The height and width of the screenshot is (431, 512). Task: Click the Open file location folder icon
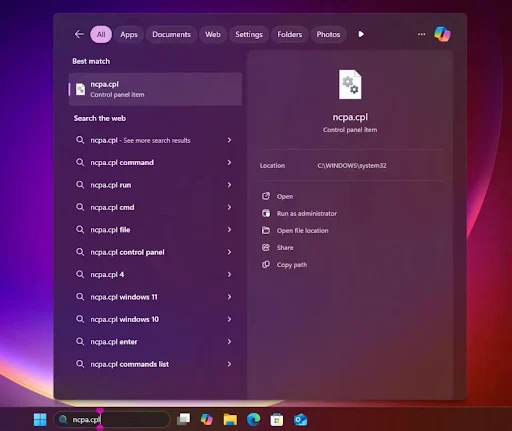point(266,230)
